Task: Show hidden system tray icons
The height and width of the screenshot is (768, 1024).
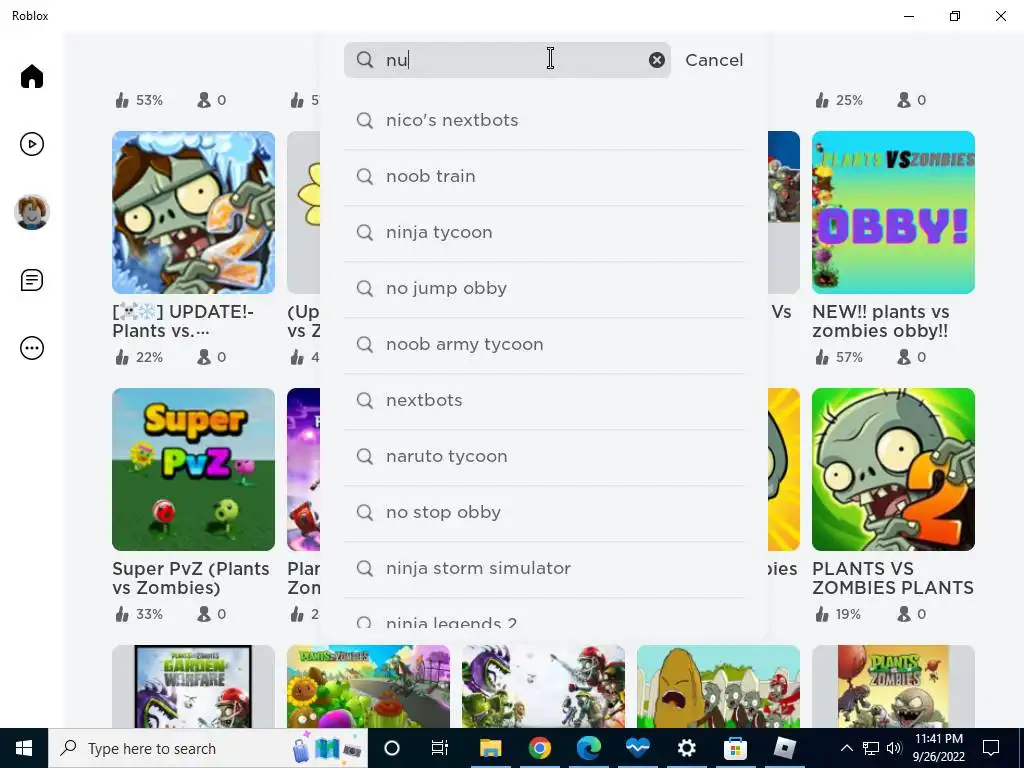Action: 846,748
